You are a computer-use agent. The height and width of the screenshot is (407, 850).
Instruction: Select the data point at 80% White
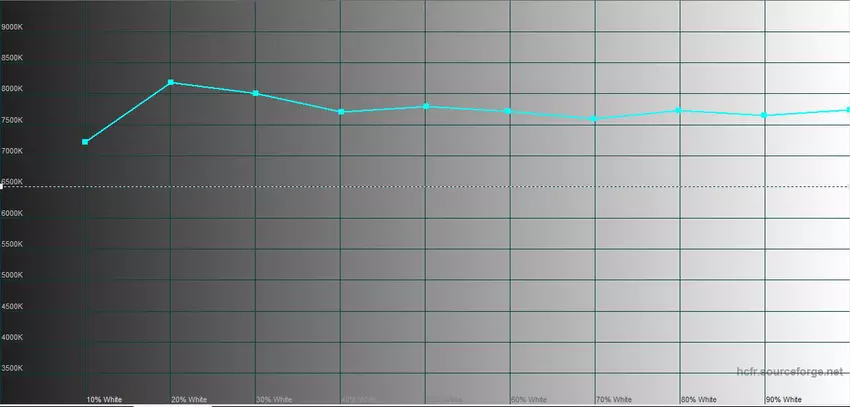pos(679,110)
